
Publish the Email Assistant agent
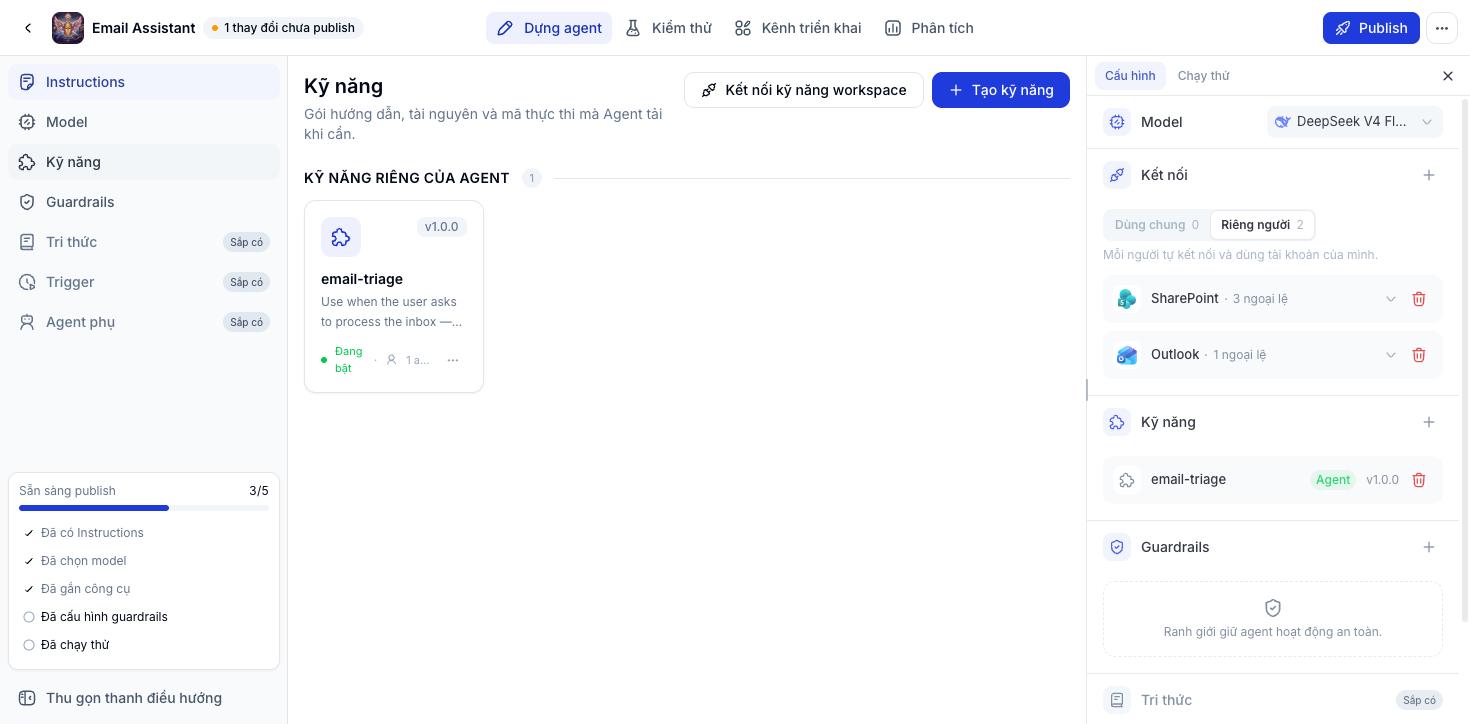pyautogui.click(x=1371, y=28)
